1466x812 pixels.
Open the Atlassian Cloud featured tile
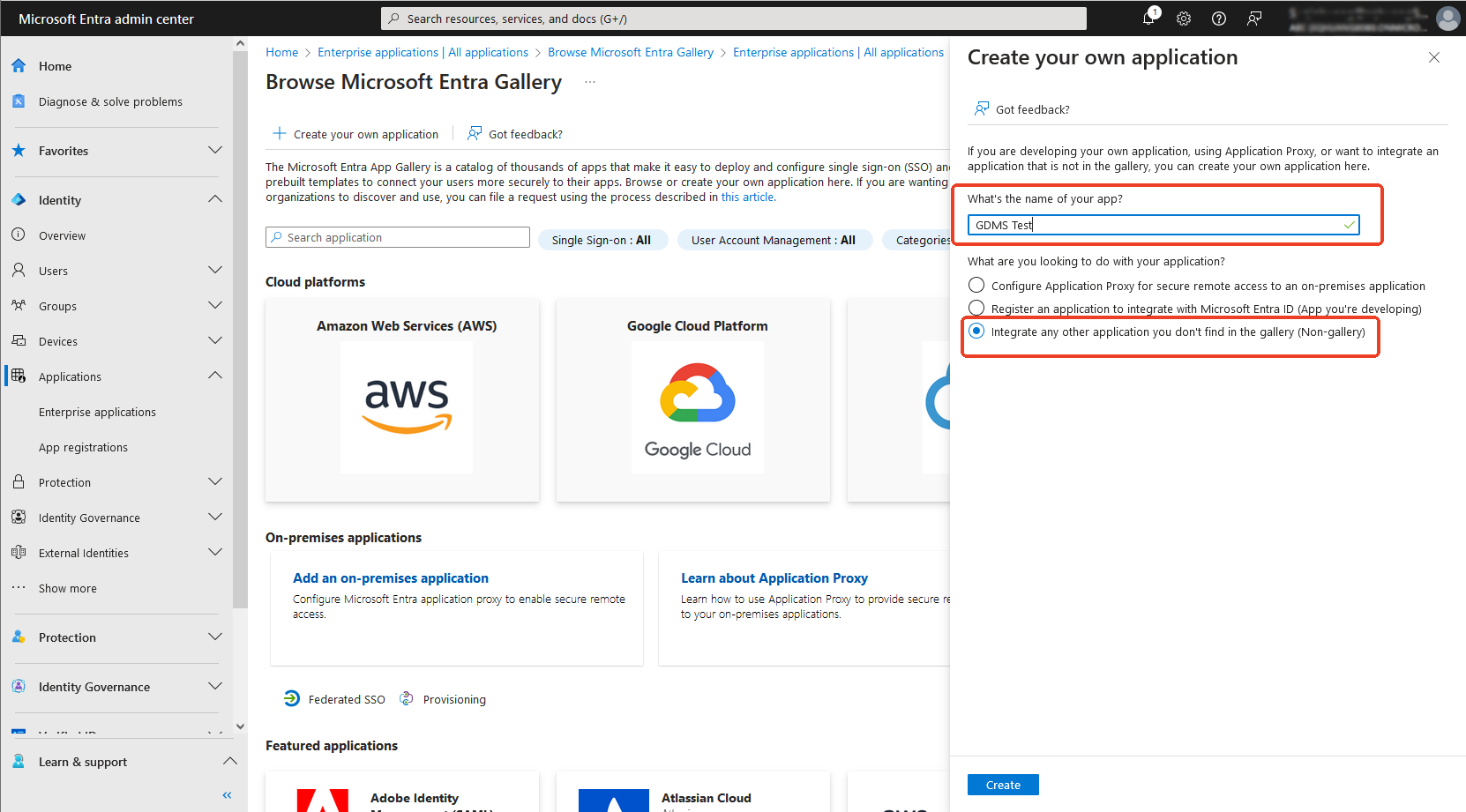pos(693,792)
